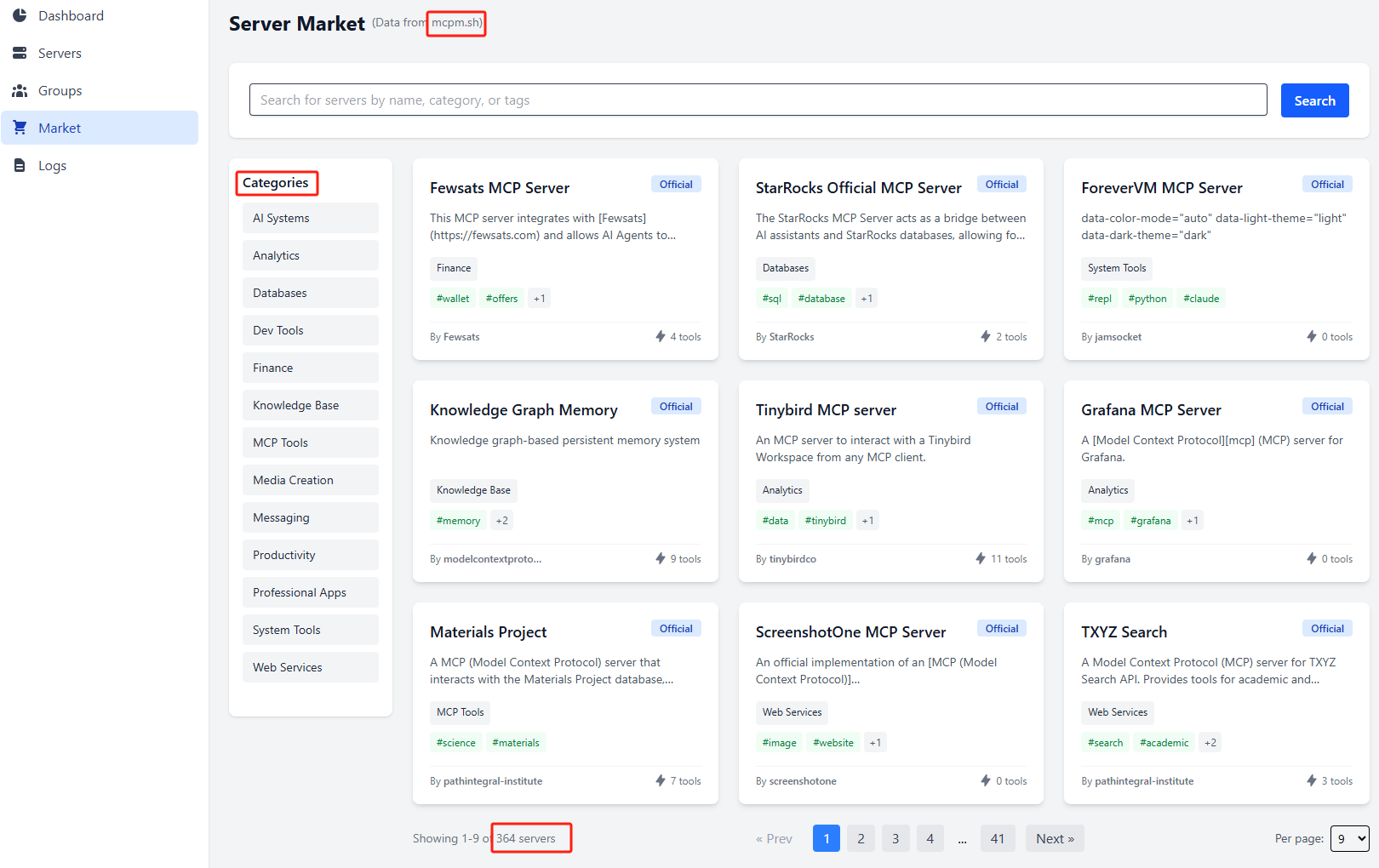Image resolution: width=1379 pixels, height=868 pixels.
Task: Click the #memory tag on Knowledge Graph card
Action: pyautogui.click(x=458, y=521)
